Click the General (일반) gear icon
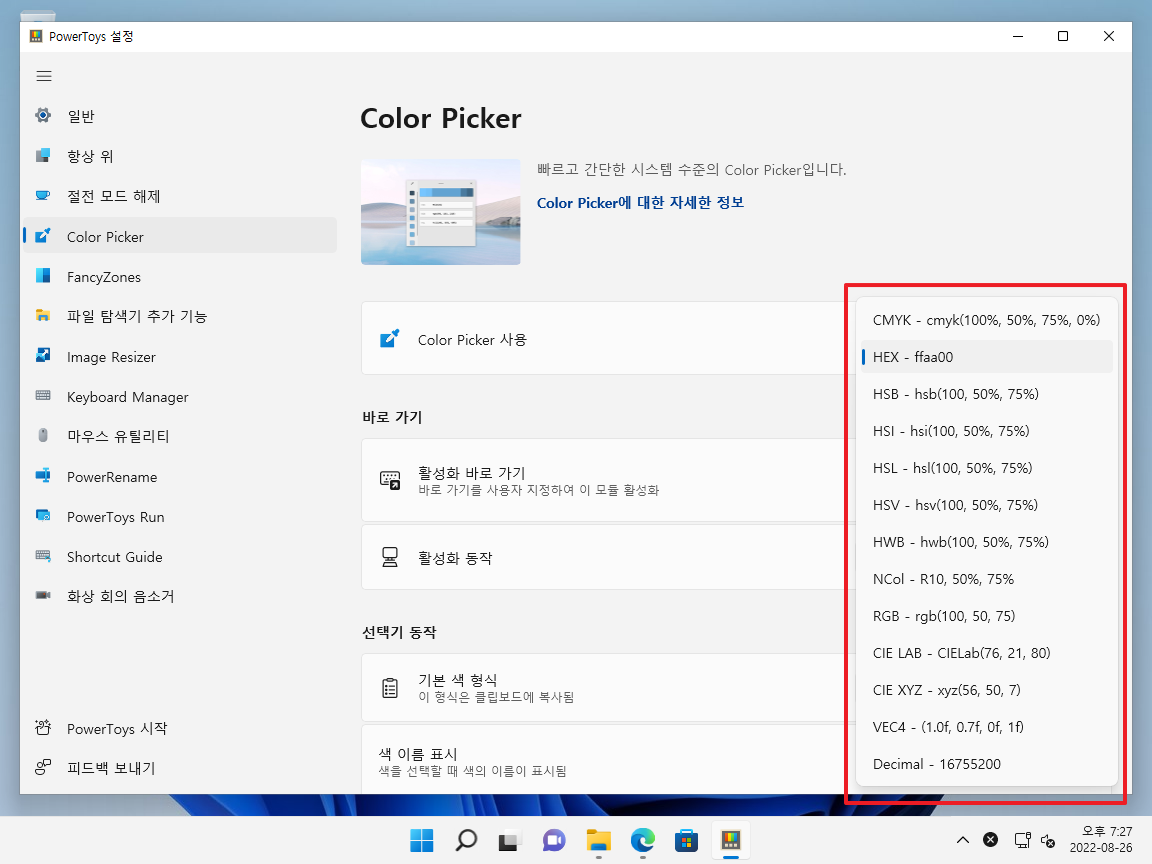 click(43, 115)
